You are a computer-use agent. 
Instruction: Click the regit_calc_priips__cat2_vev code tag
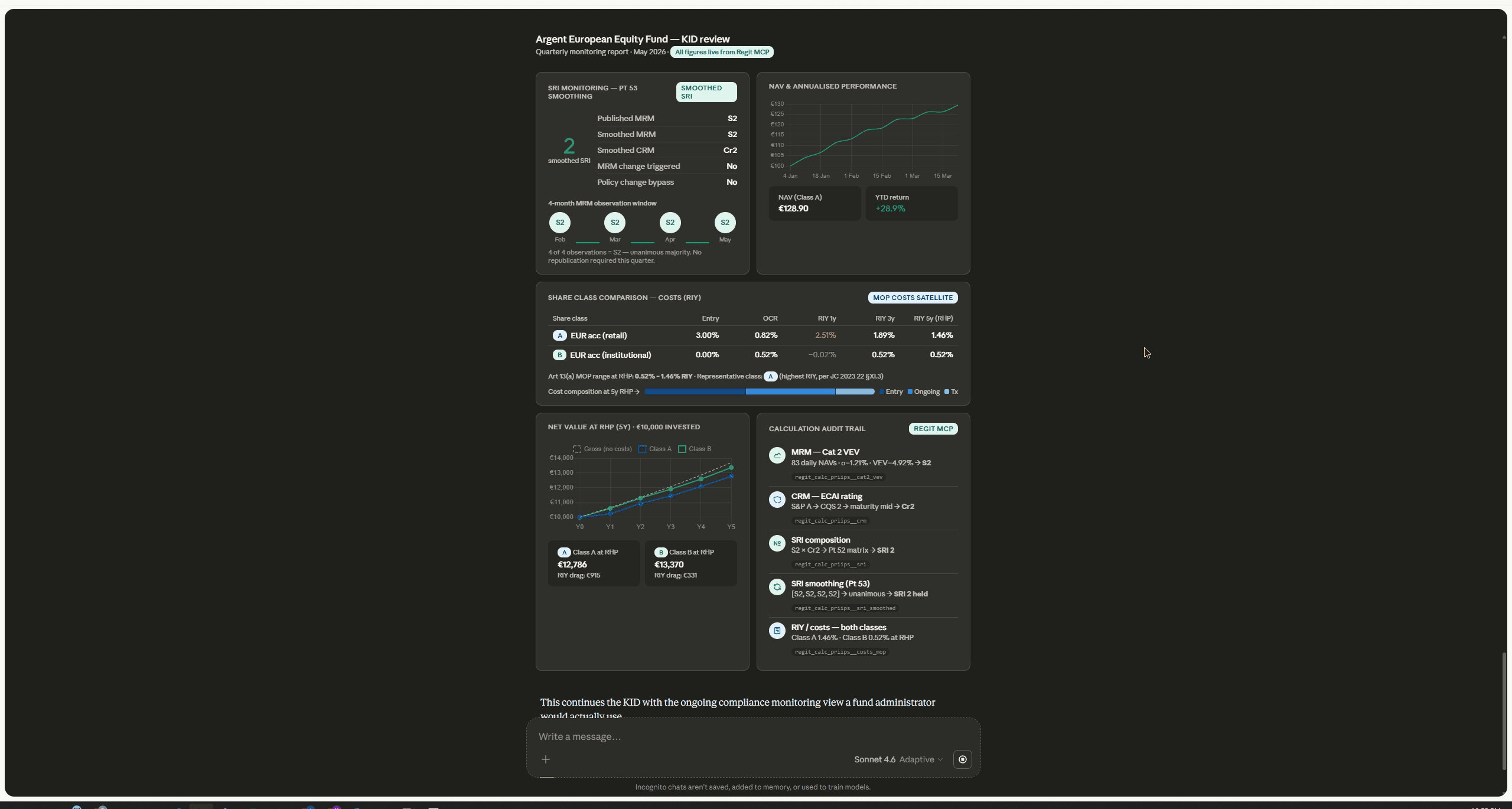[x=839, y=477]
